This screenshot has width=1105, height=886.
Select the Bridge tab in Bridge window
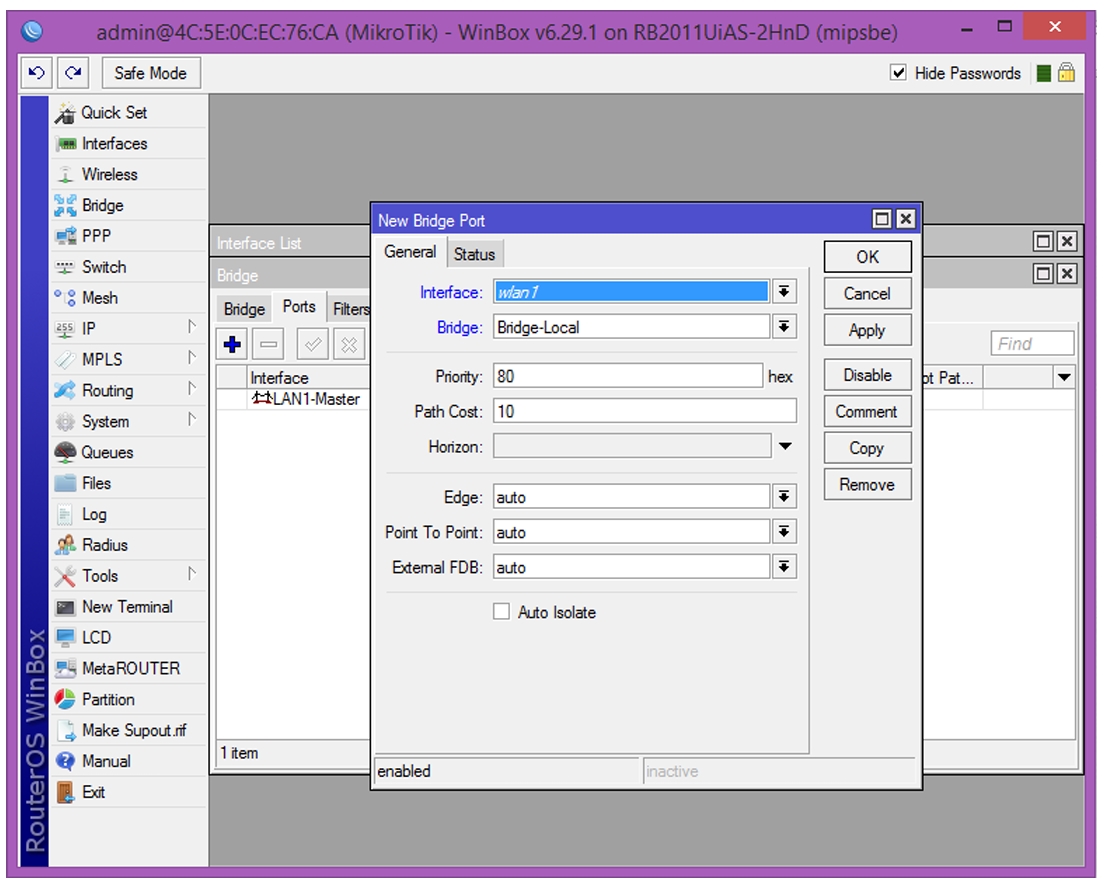(244, 309)
